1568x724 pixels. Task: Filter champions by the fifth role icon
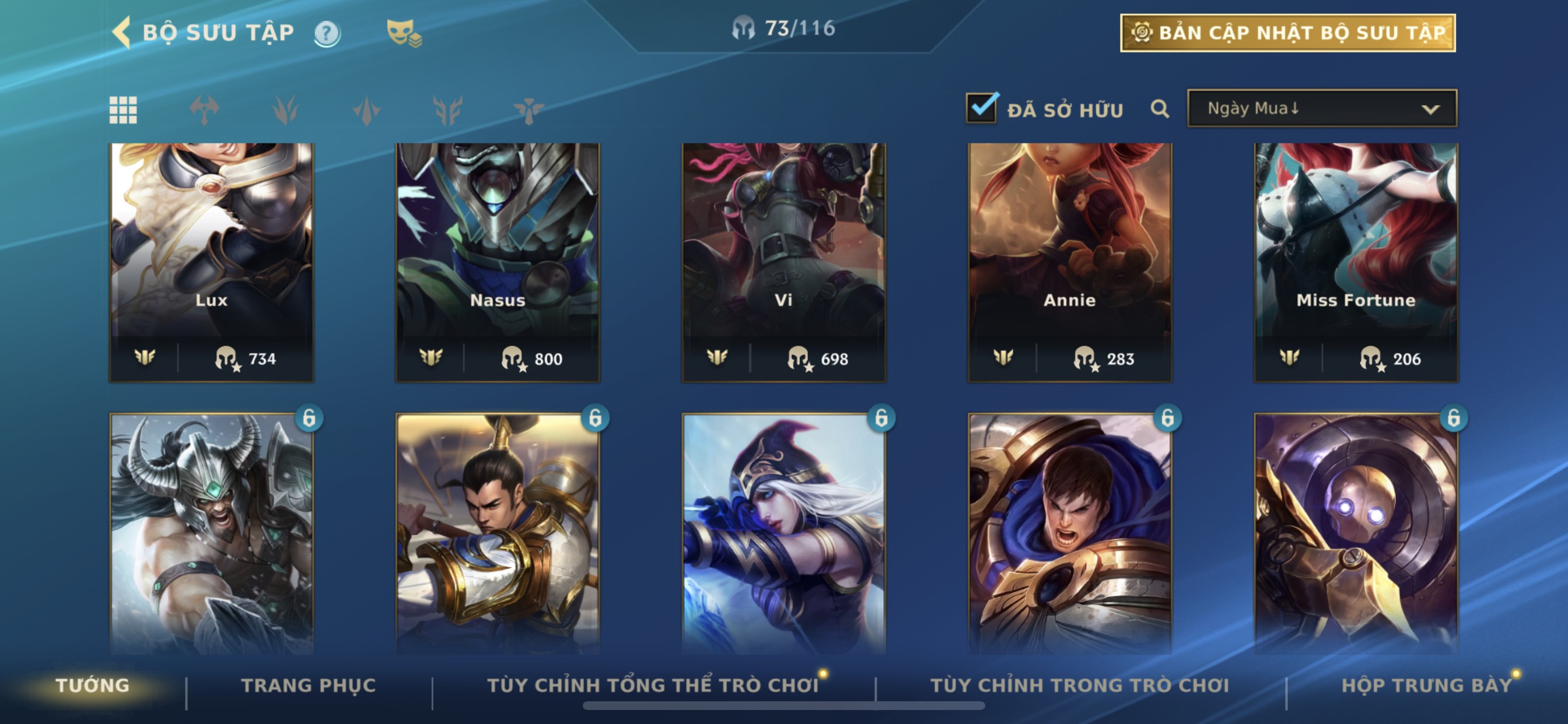tap(528, 110)
